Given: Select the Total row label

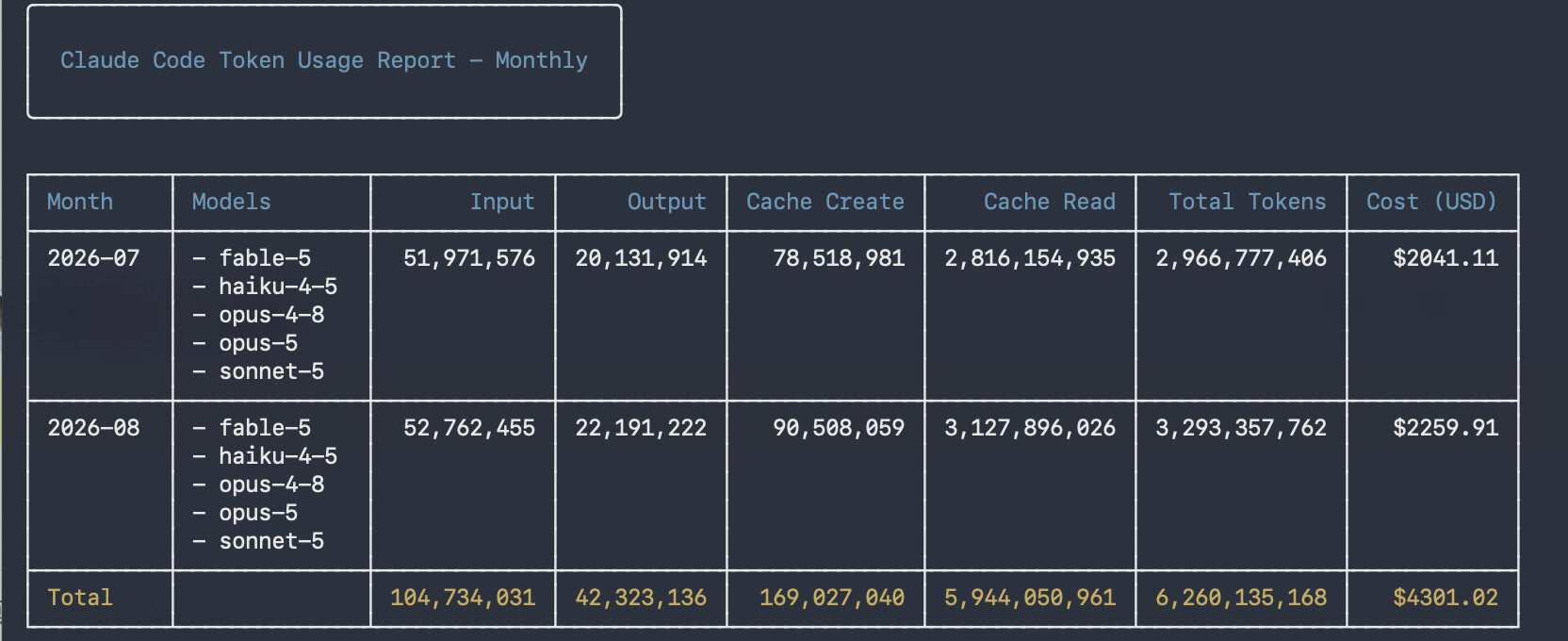Looking at the screenshot, I should (x=80, y=598).
